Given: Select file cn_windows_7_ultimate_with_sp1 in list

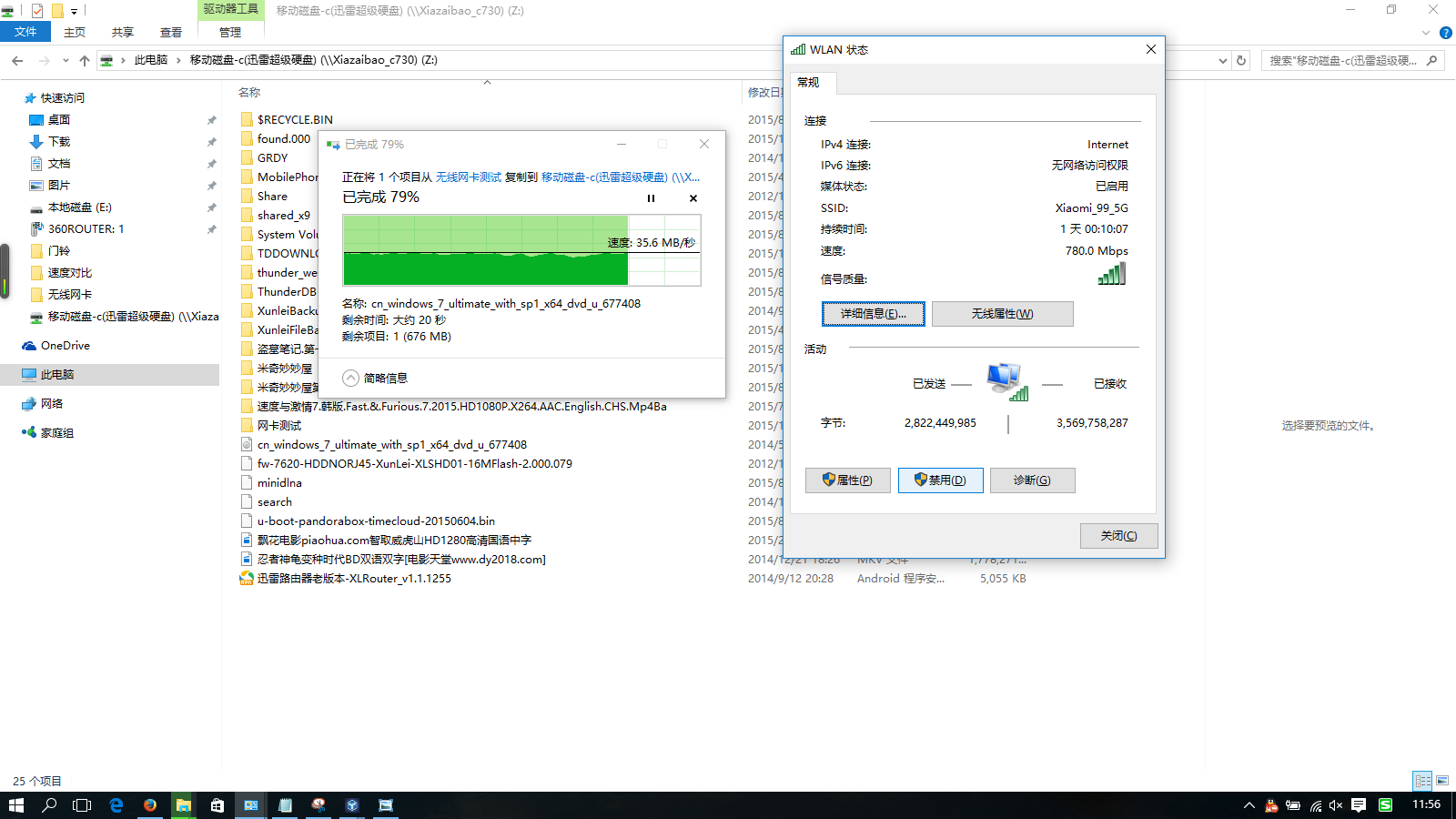Looking at the screenshot, I should [391, 445].
